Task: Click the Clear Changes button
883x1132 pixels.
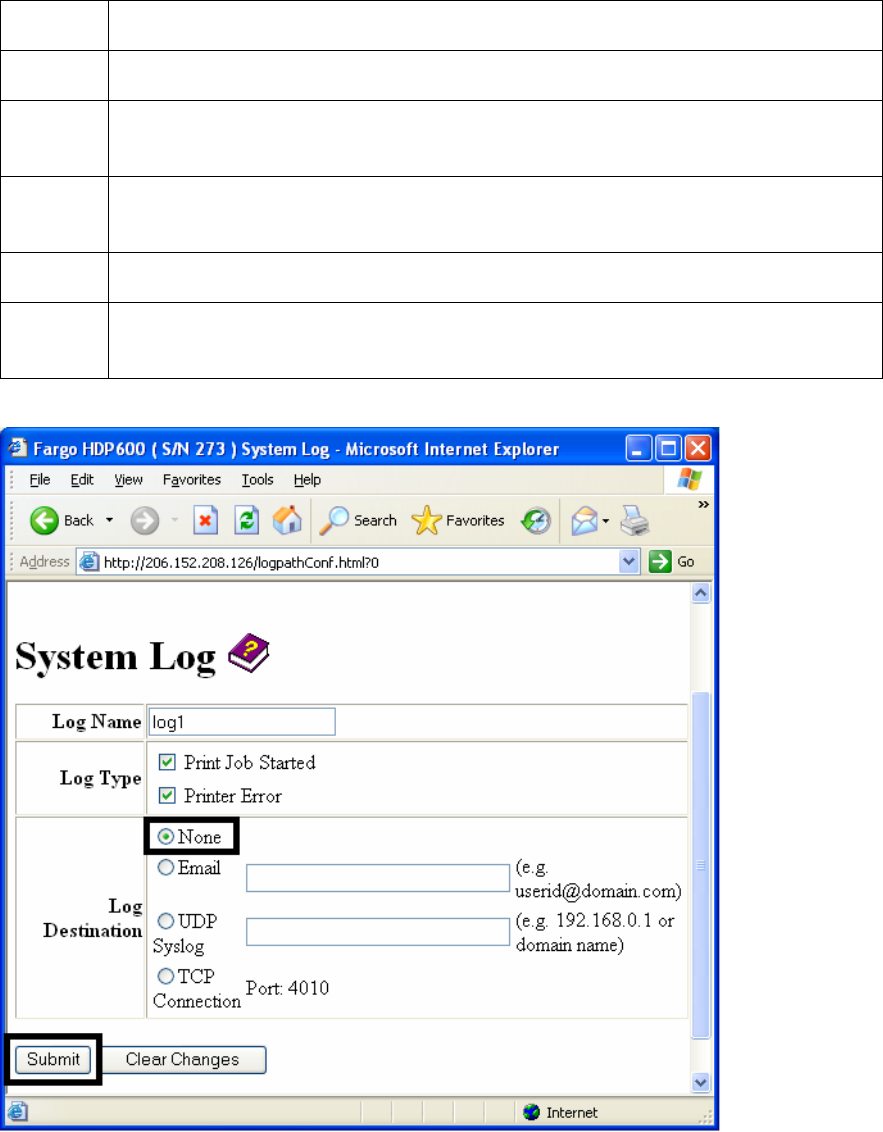Action: tap(184, 1059)
